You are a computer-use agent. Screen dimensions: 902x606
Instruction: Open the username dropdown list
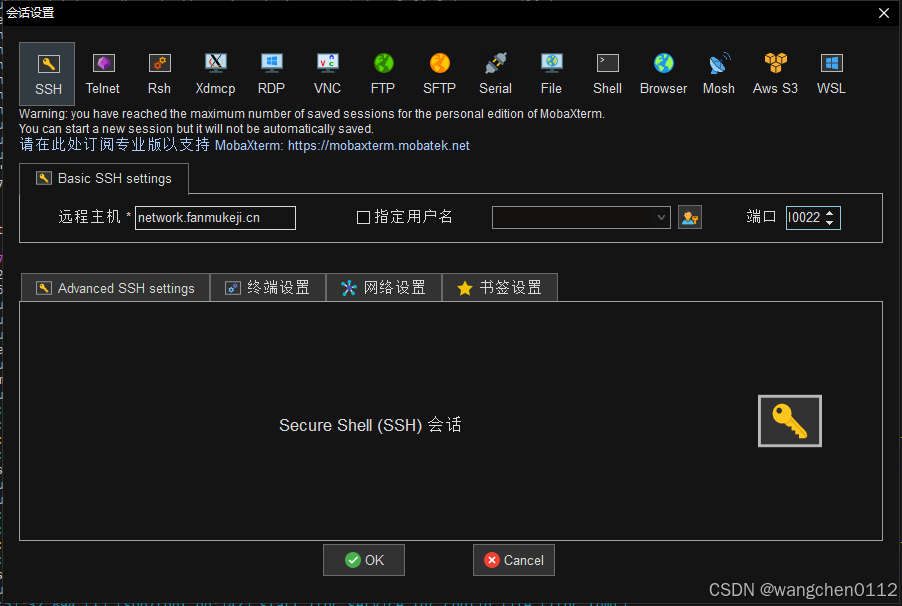[x=661, y=218]
